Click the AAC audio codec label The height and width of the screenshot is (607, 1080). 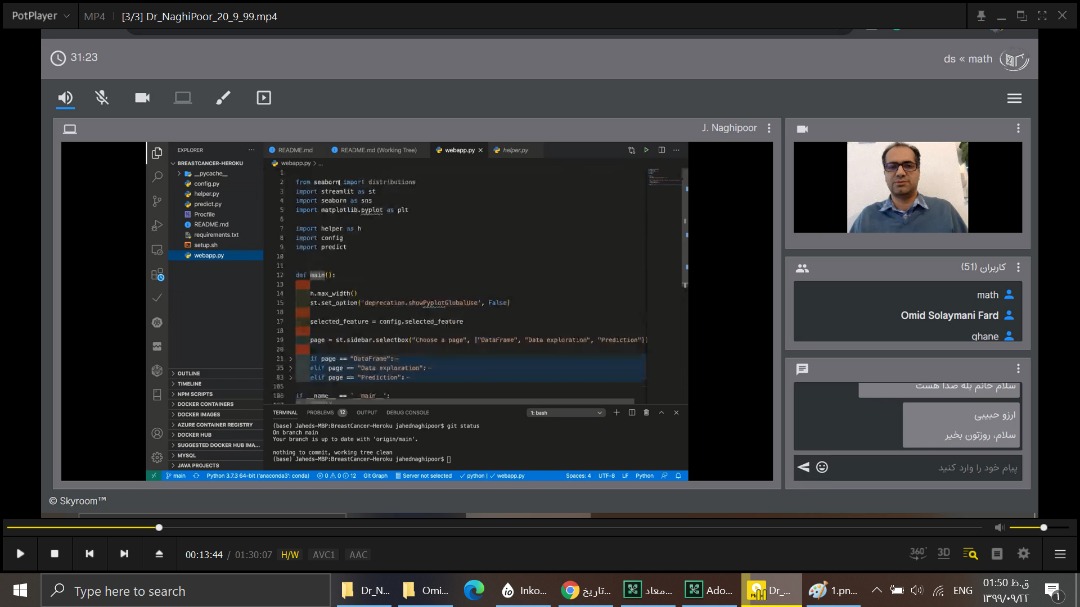(358, 554)
